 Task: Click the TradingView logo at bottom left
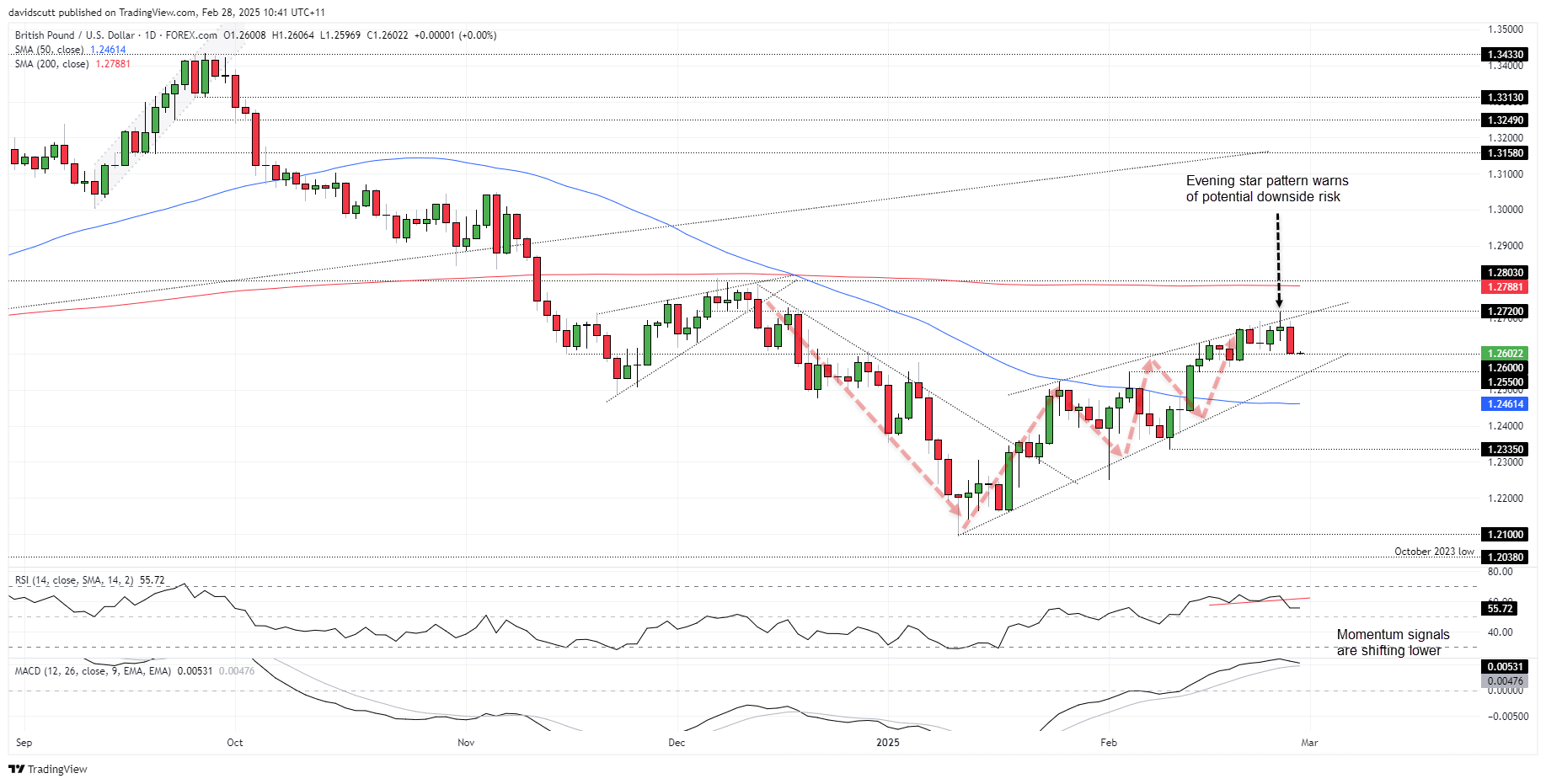48,769
